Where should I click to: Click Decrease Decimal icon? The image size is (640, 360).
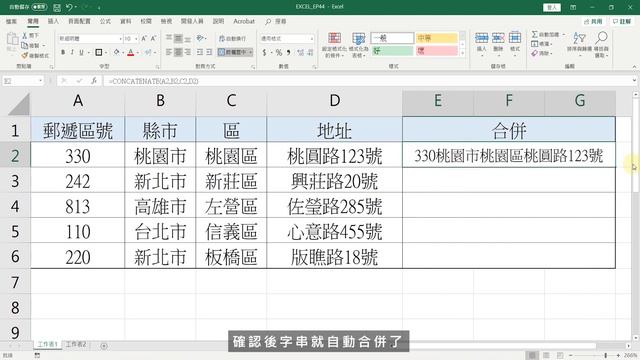(x=310, y=52)
